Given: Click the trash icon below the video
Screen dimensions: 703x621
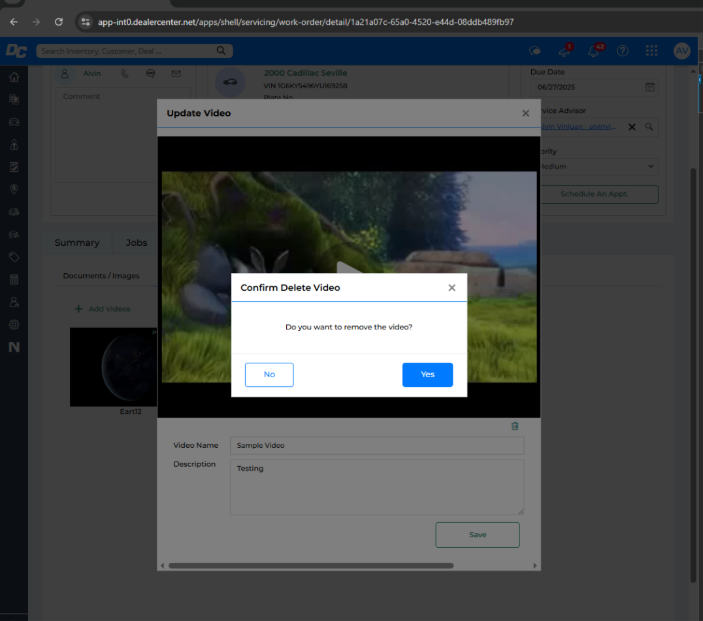Looking at the screenshot, I should coord(515,426).
